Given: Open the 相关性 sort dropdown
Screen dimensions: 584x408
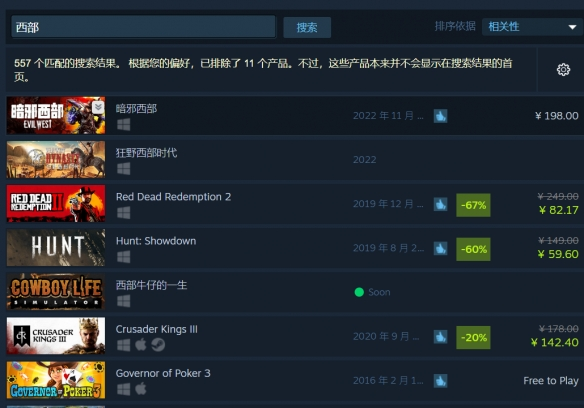Looking at the screenshot, I should (x=532, y=27).
